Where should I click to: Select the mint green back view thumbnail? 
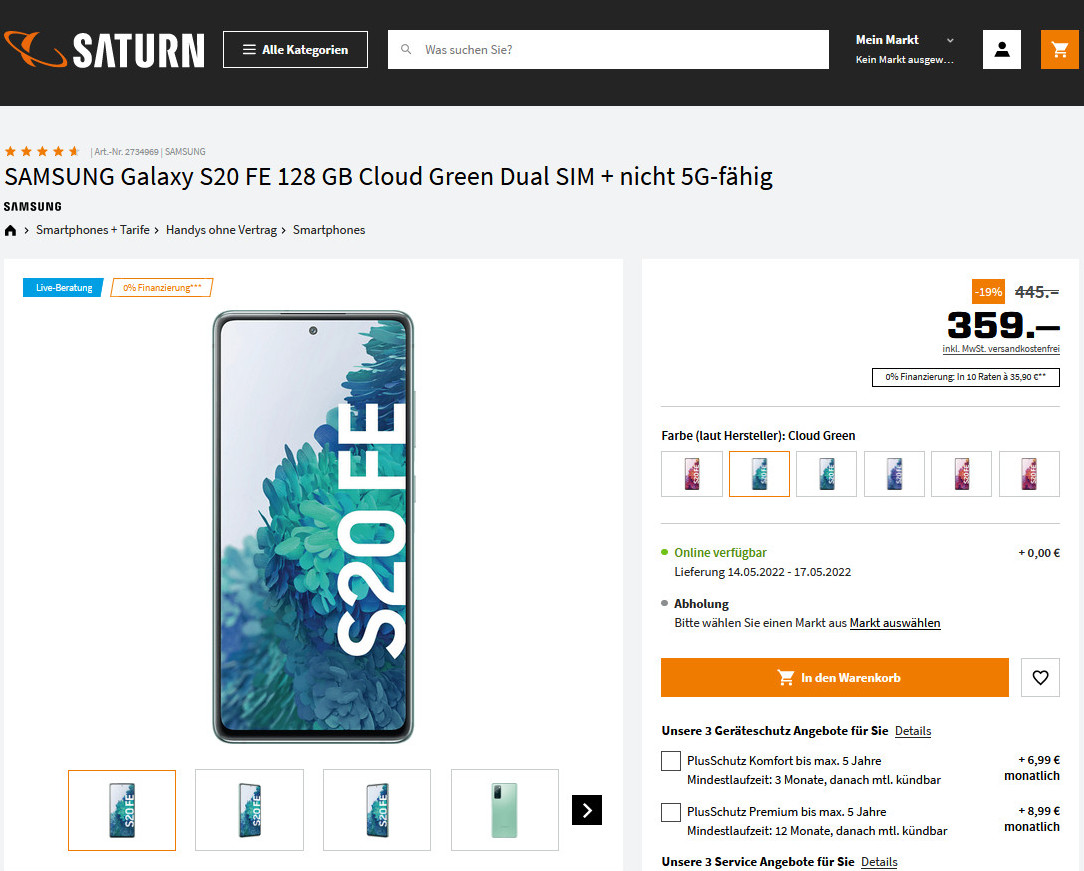pos(505,810)
